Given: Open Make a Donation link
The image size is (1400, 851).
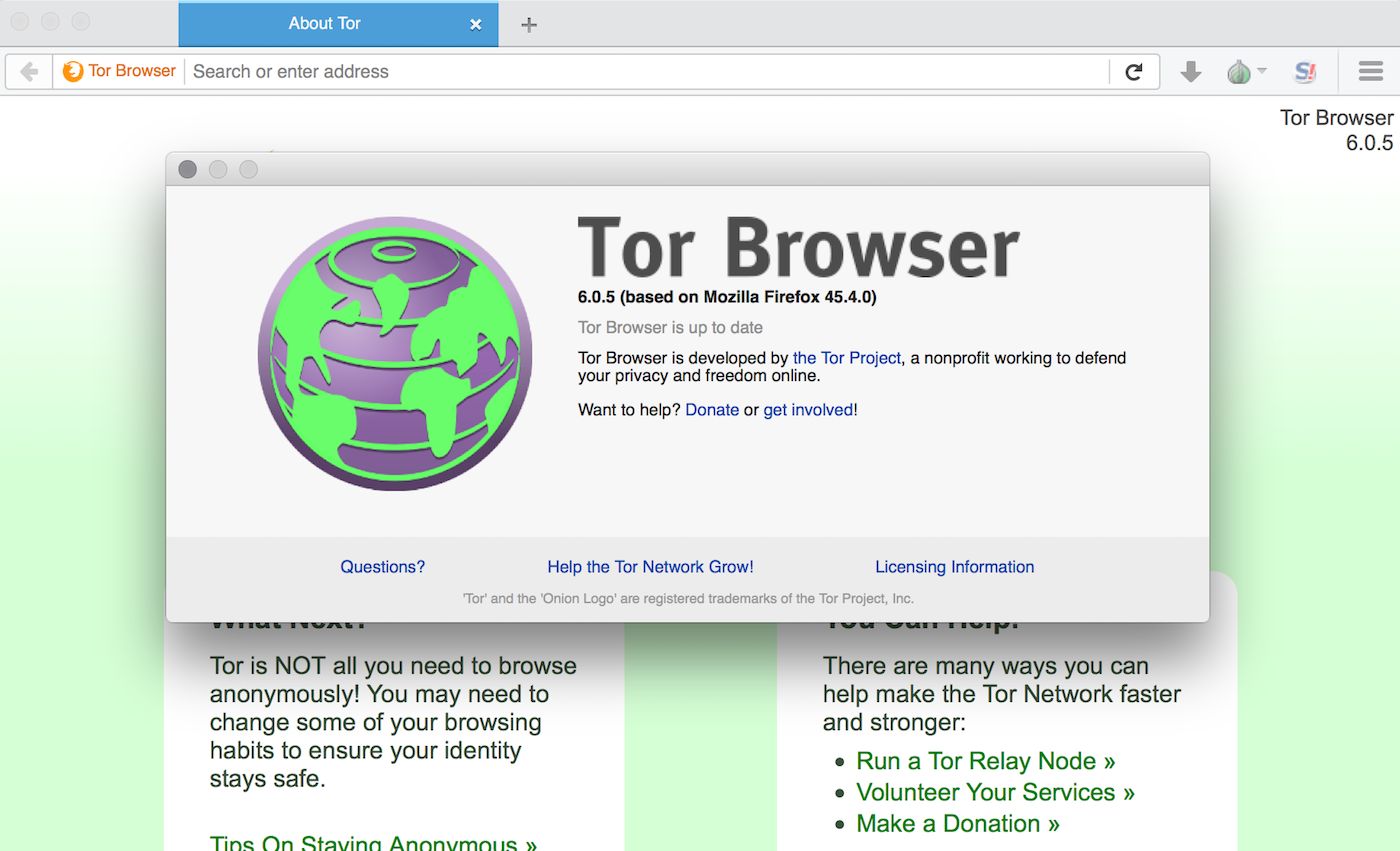Looking at the screenshot, I should coord(957,824).
